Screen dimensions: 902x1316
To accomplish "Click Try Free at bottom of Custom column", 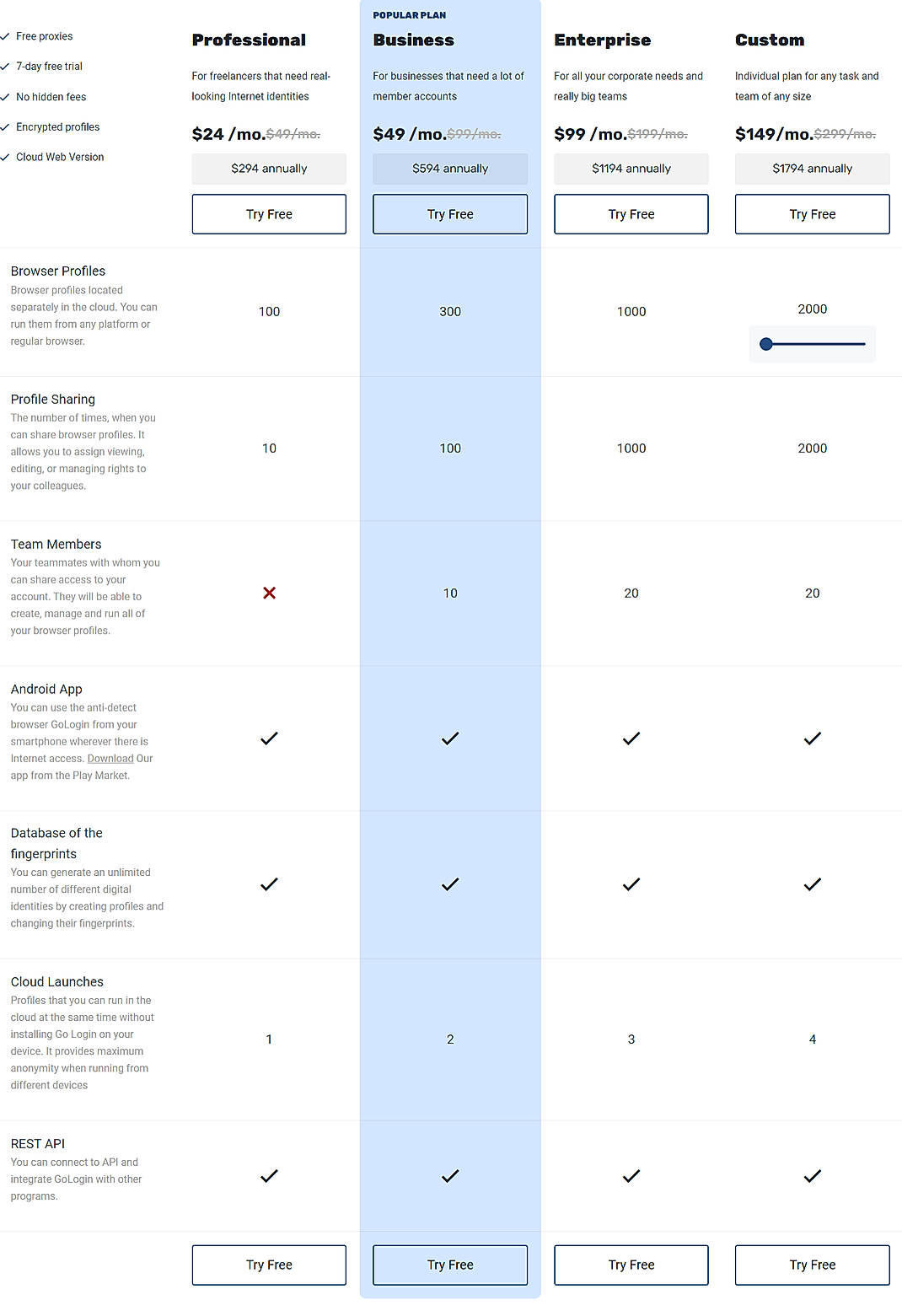I will [x=812, y=1265].
